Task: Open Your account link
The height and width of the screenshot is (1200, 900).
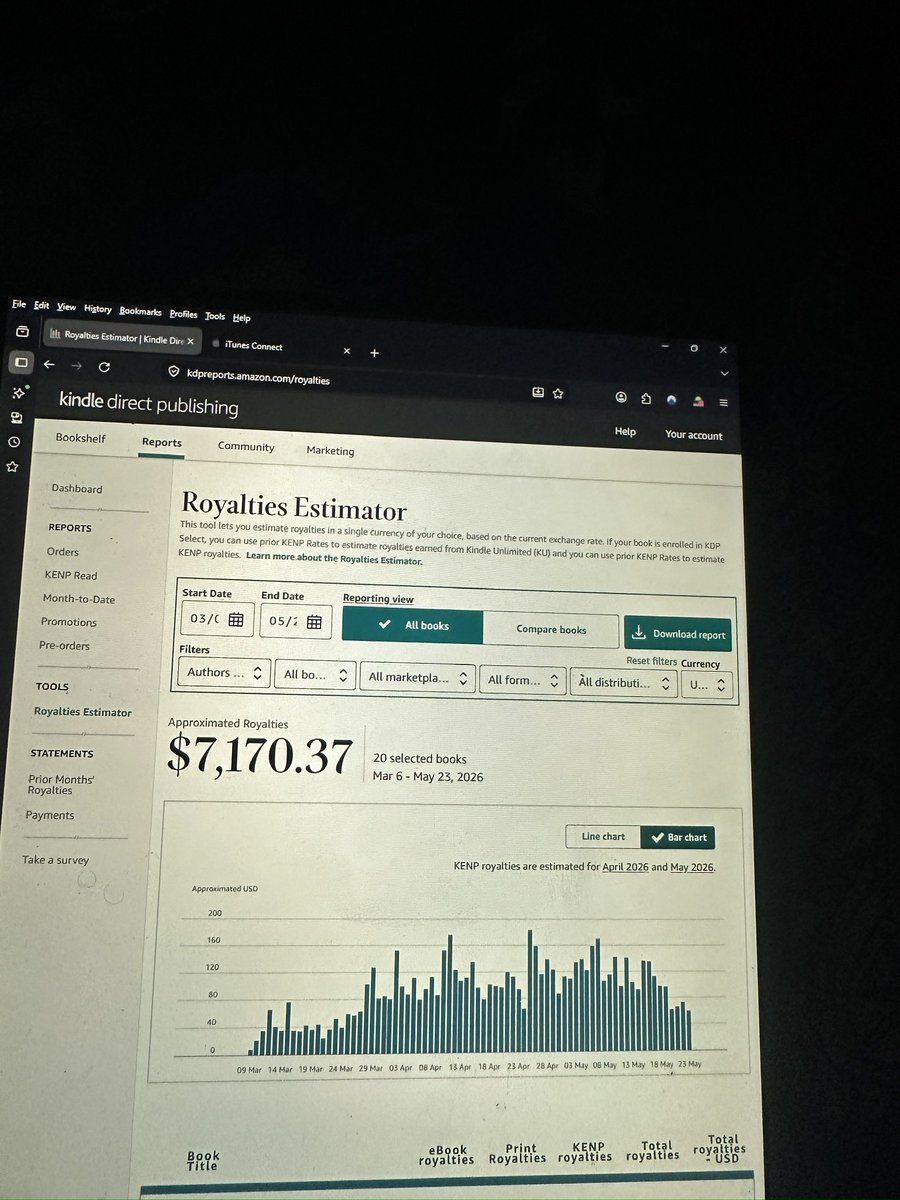Action: 693,434
